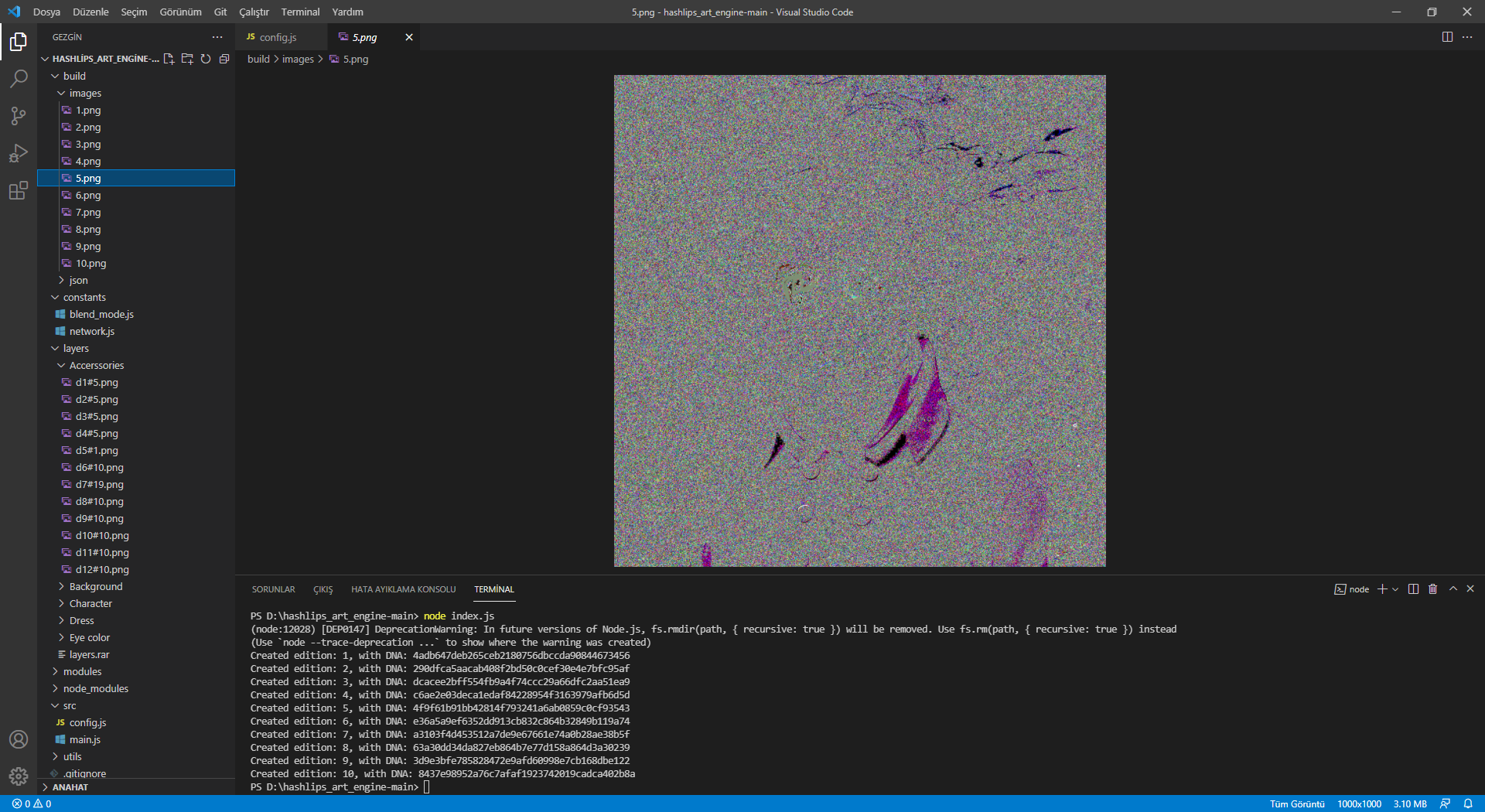1485x812 pixels.
Task: Open the Yardım menu
Action: pyautogui.click(x=347, y=12)
